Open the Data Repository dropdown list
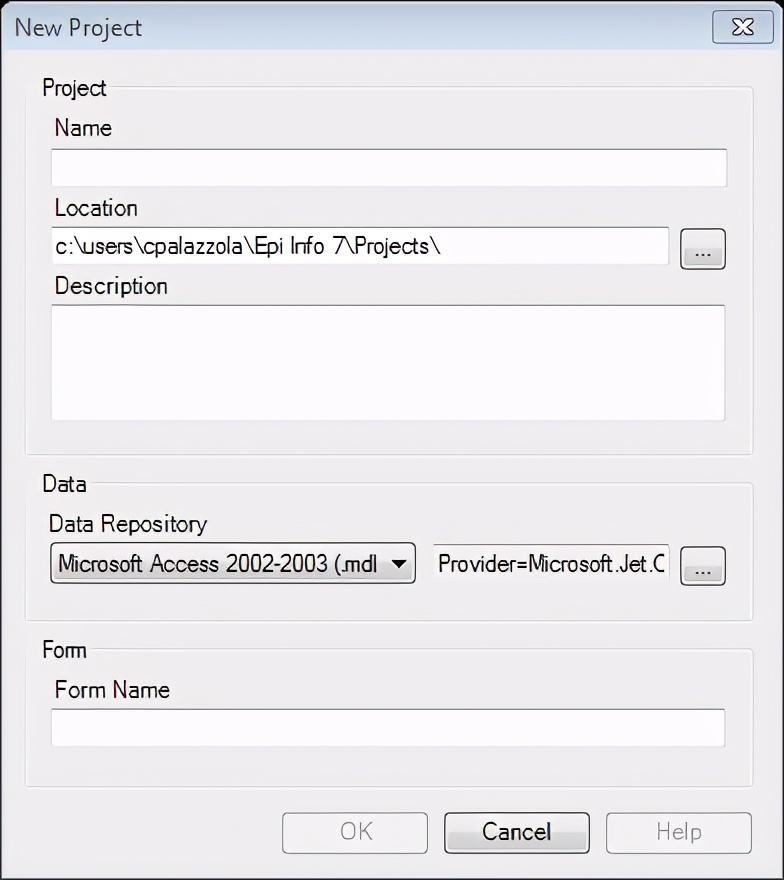The width and height of the screenshot is (784, 880). coord(232,564)
